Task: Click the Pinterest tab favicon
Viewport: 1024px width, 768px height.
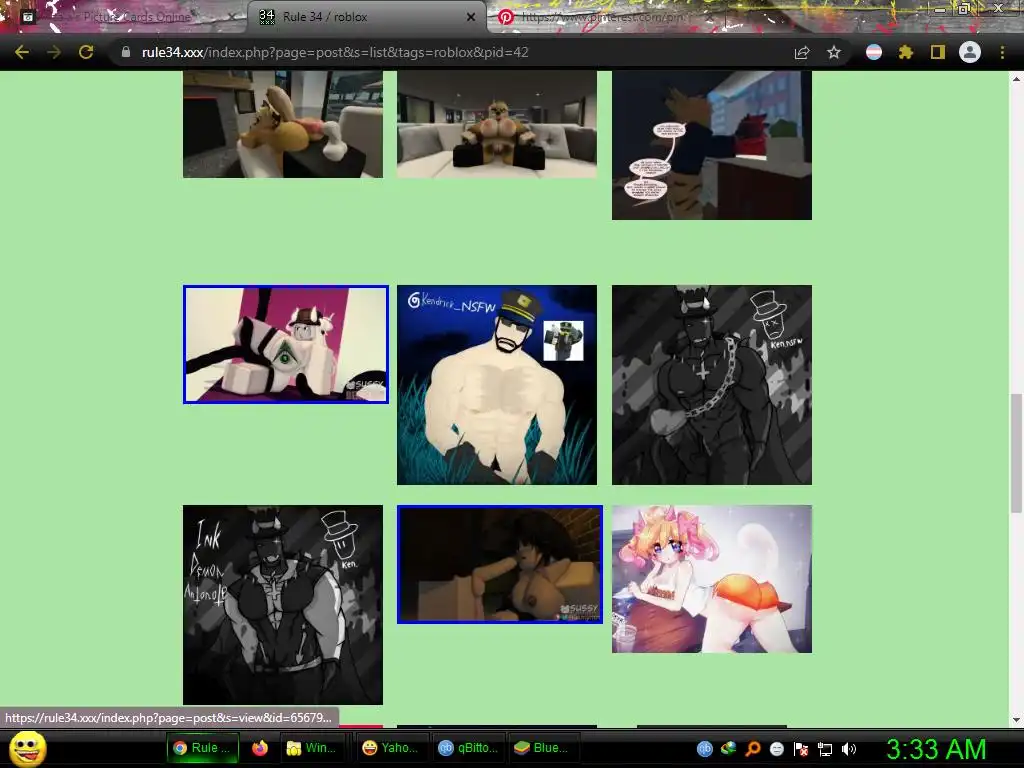Action: [505, 17]
